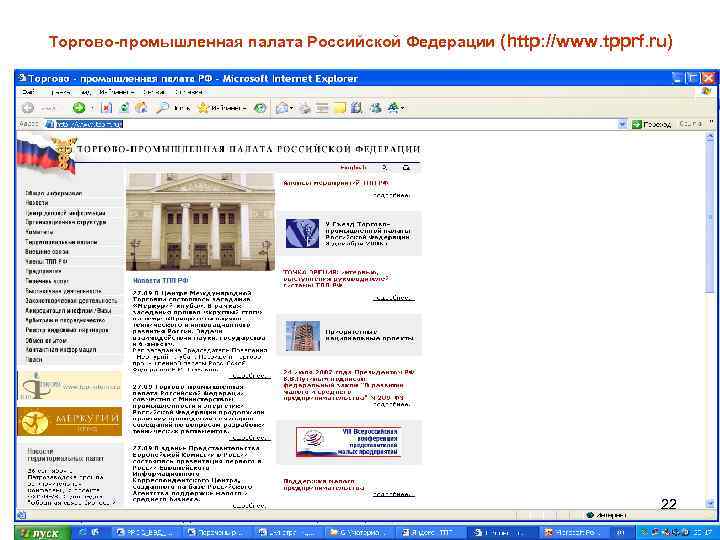Click the Переход go button
Image resolution: width=720 pixels, height=540 pixels.
[652, 124]
